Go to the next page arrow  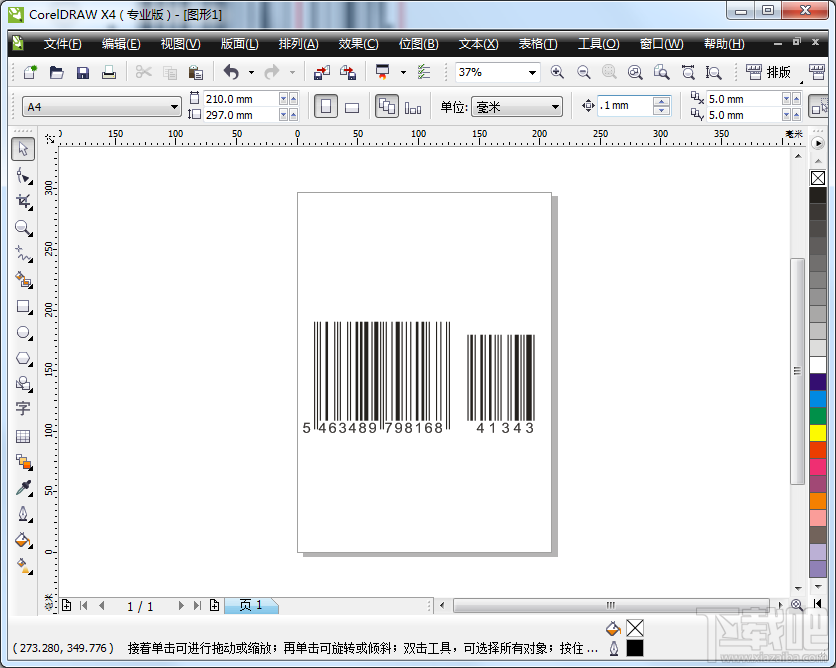click(181, 606)
